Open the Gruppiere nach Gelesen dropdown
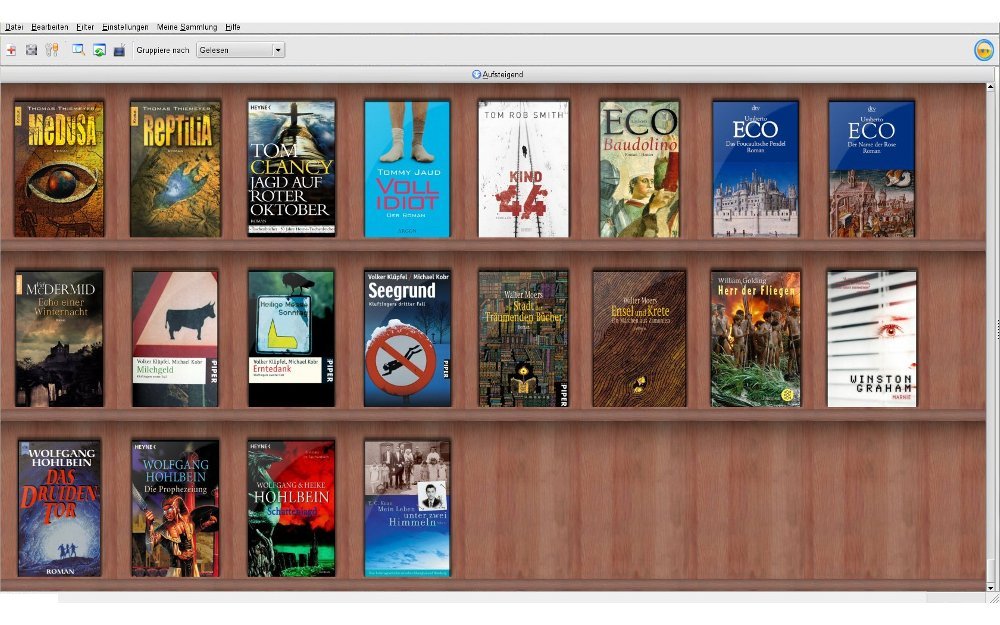The image size is (1000, 625). pyautogui.click(x=240, y=50)
